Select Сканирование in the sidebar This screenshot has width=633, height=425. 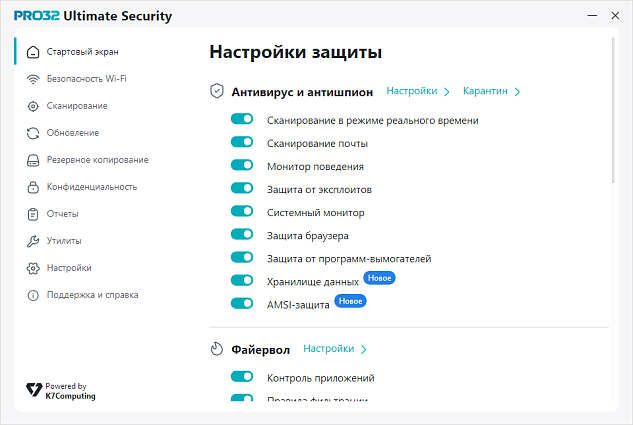(x=77, y=106)
